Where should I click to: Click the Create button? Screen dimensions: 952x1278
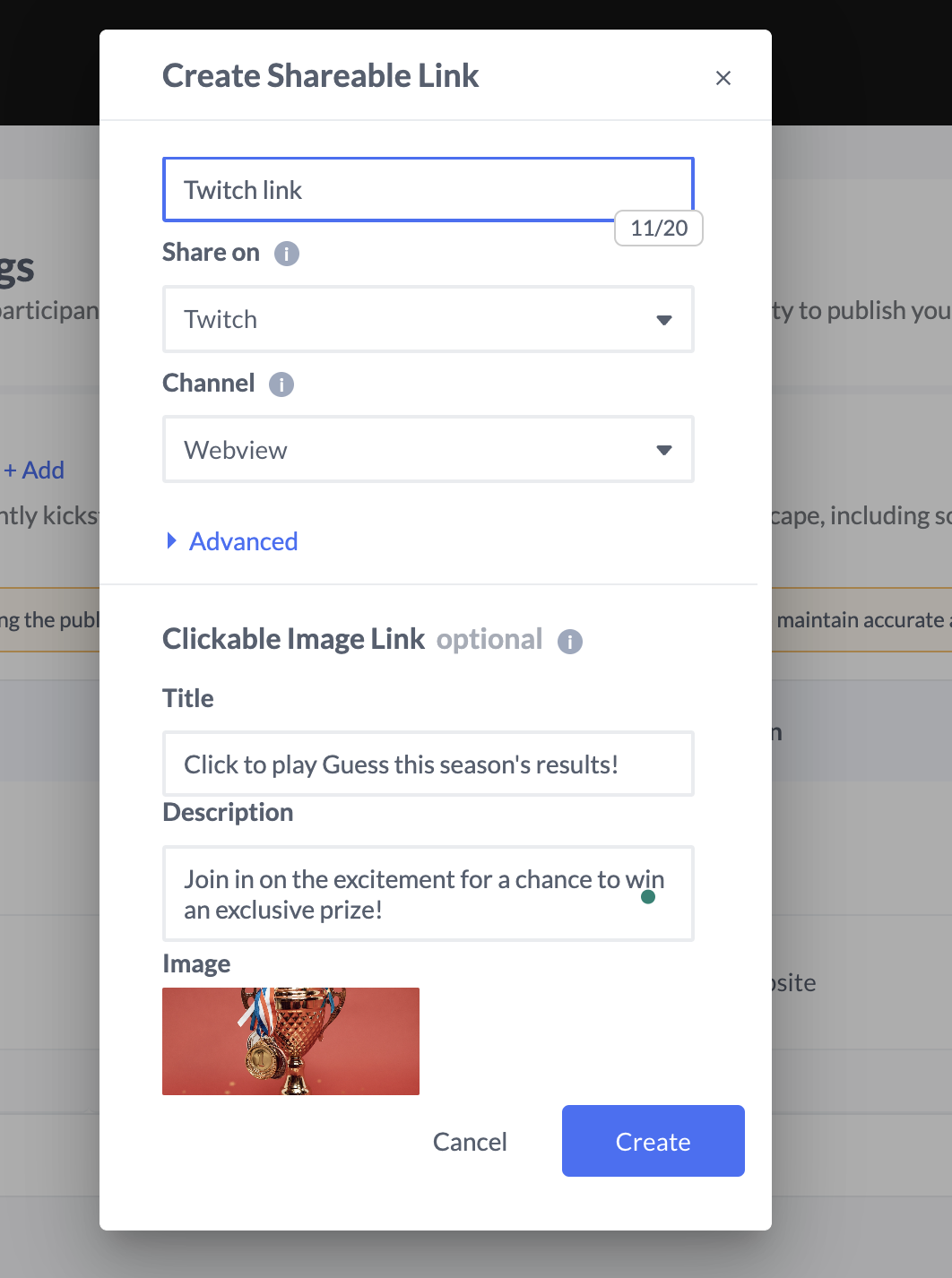coord(653,1141)
